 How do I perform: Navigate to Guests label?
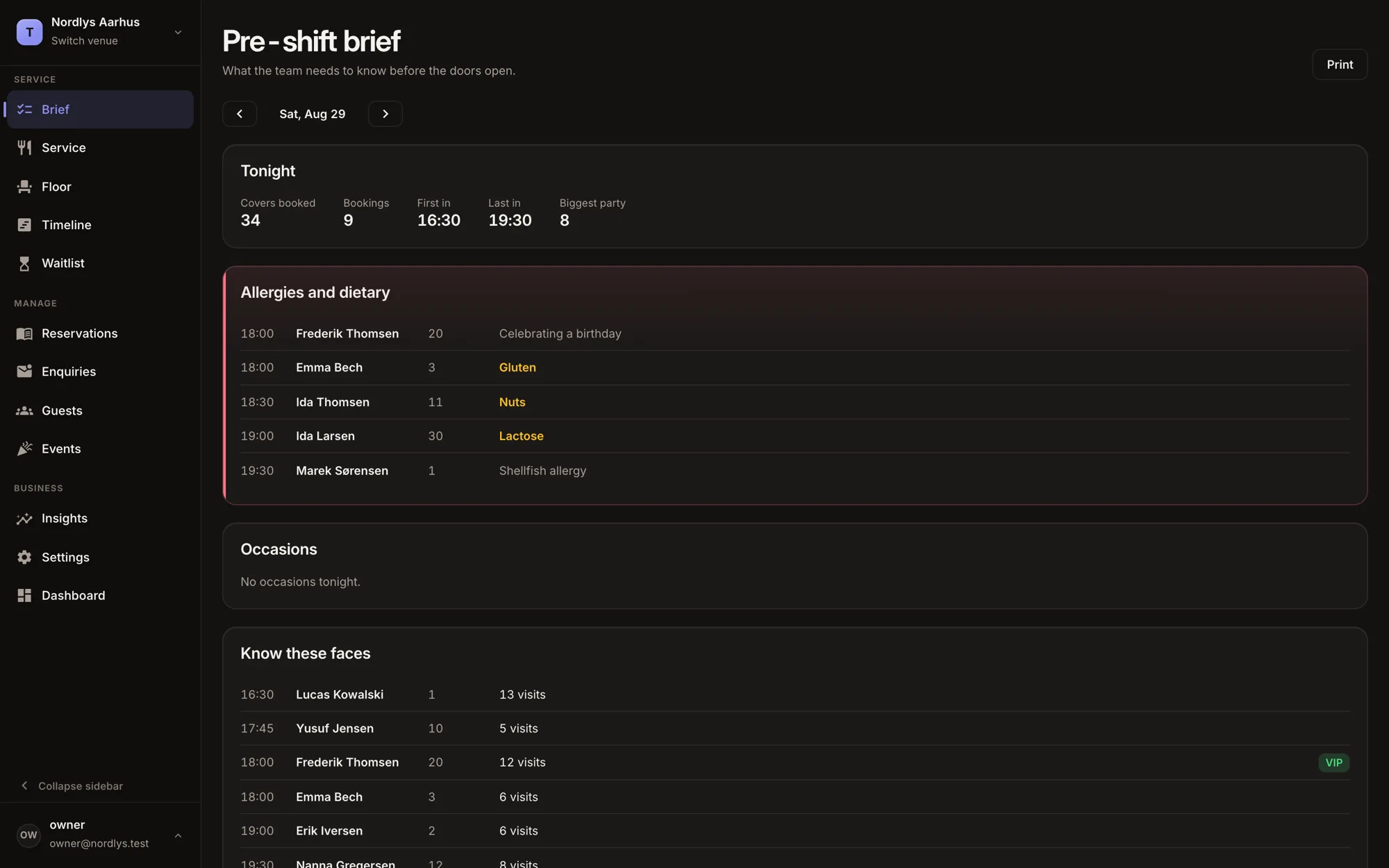62,410
